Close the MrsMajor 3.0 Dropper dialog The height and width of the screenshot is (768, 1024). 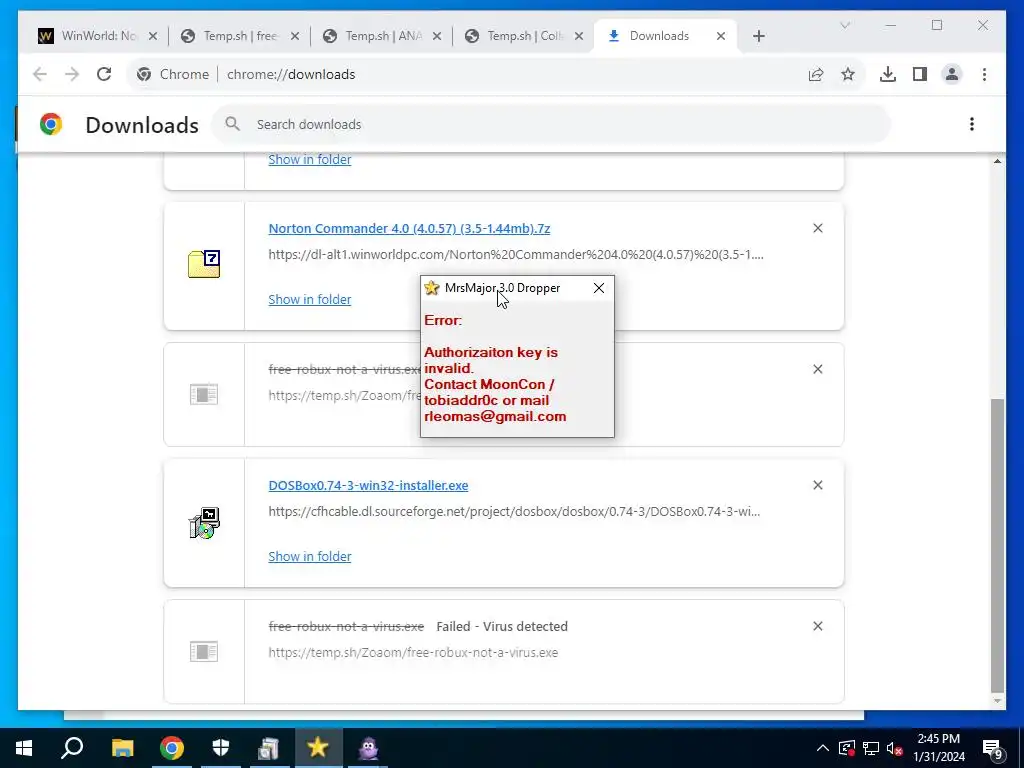coord(599,288)
